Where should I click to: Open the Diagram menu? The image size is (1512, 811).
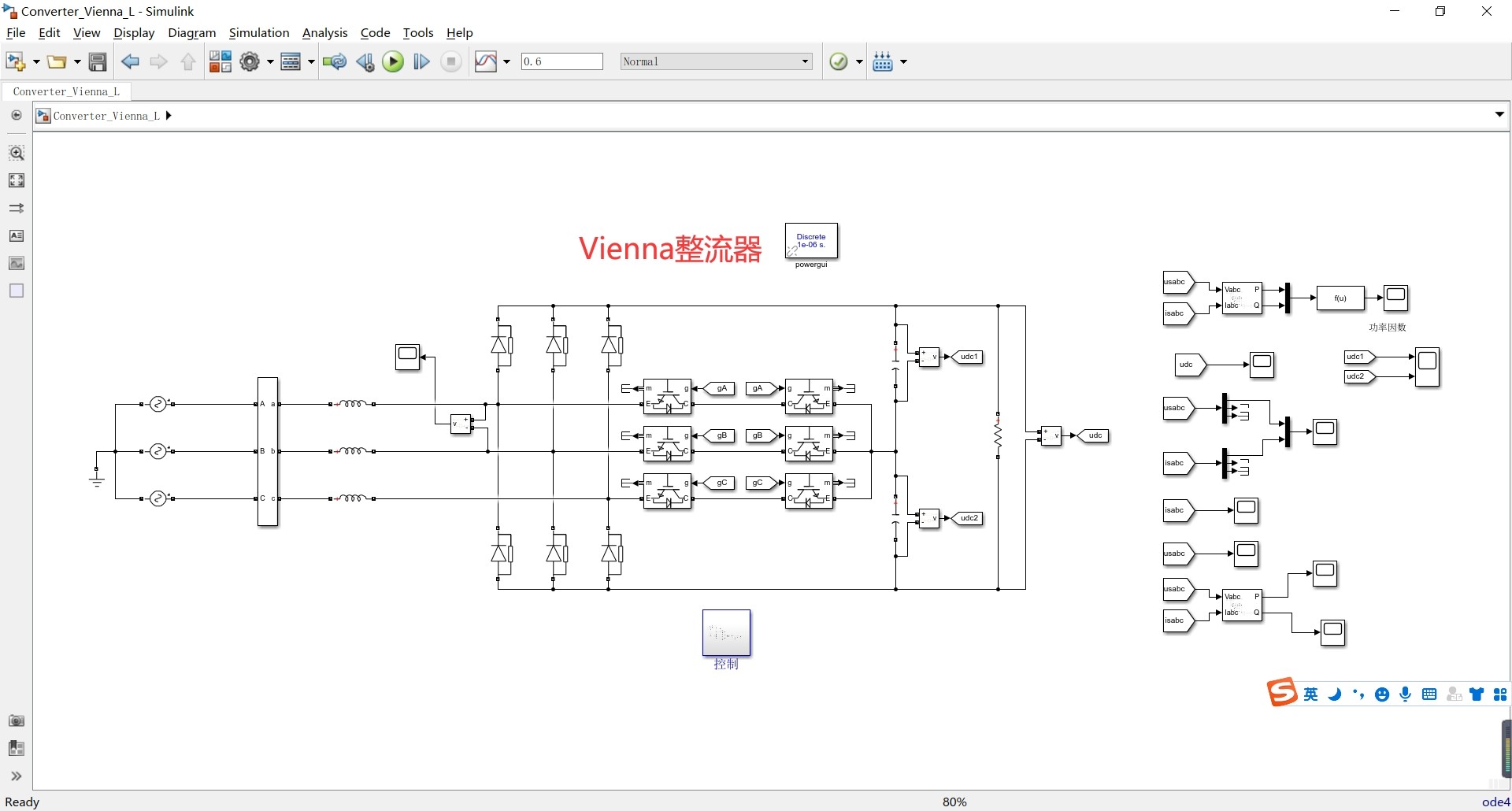tap(192, 32)
